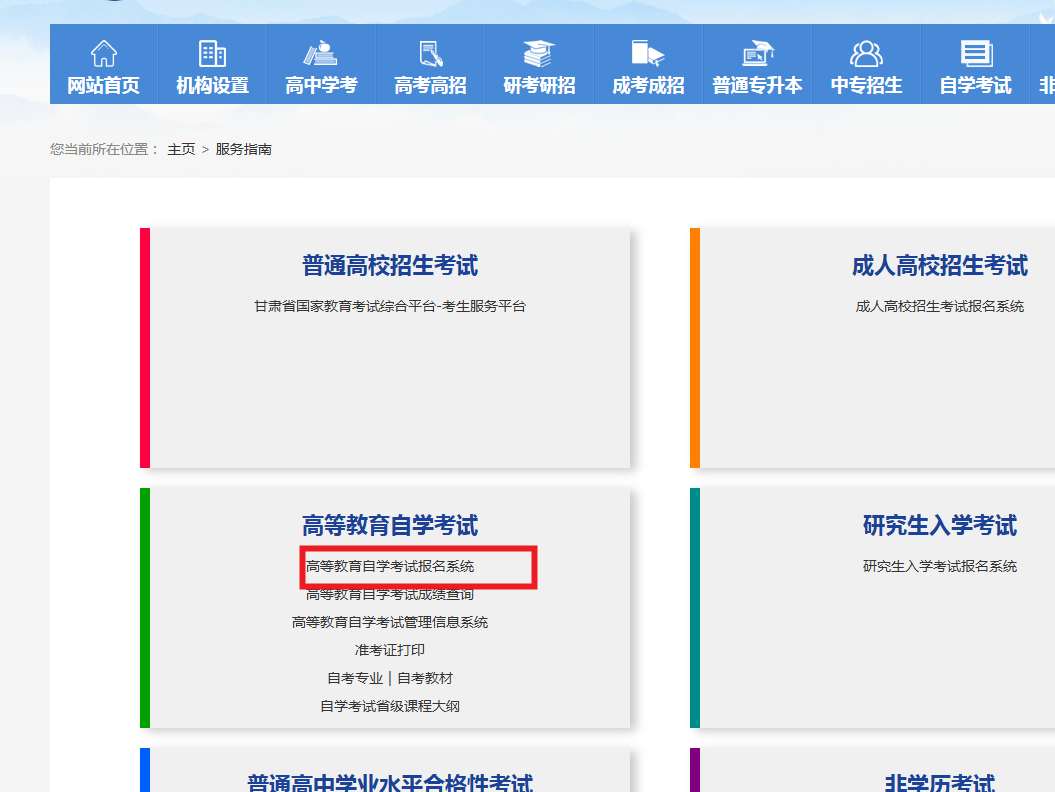Screen dimensions: 1055x792
Task: Open 成人高校招生考试报名系统 link
Action: pyautogui.click(x=939, y=306)
